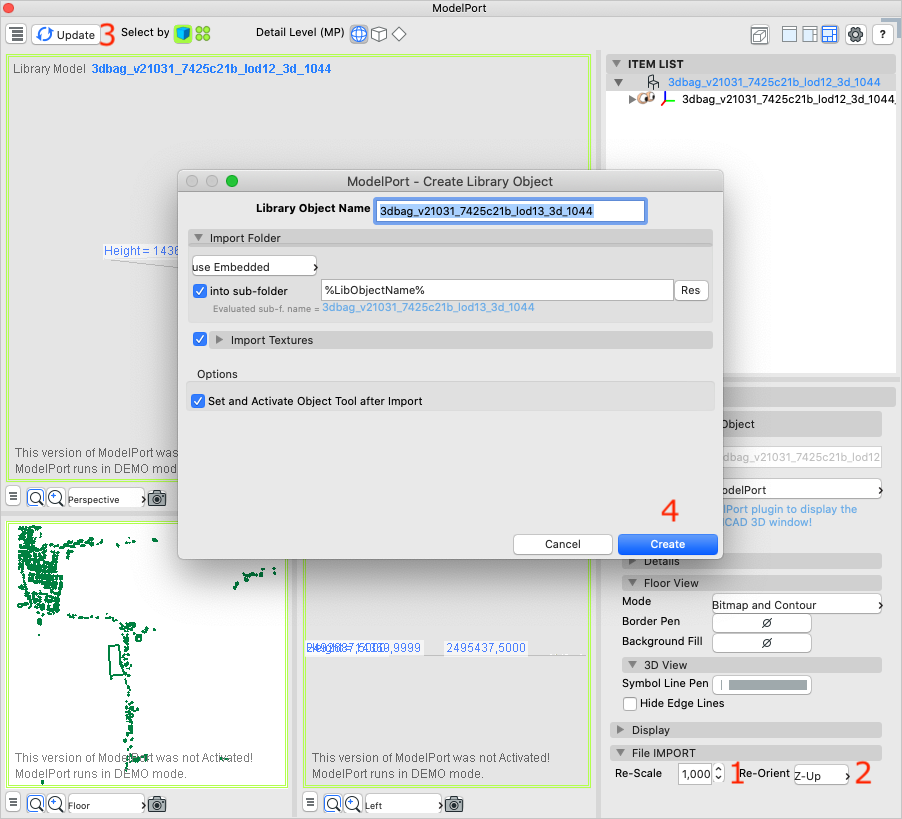Open Left view options menu icon
The width and height of the screenshot is (902, 819).
pos(310,803)
